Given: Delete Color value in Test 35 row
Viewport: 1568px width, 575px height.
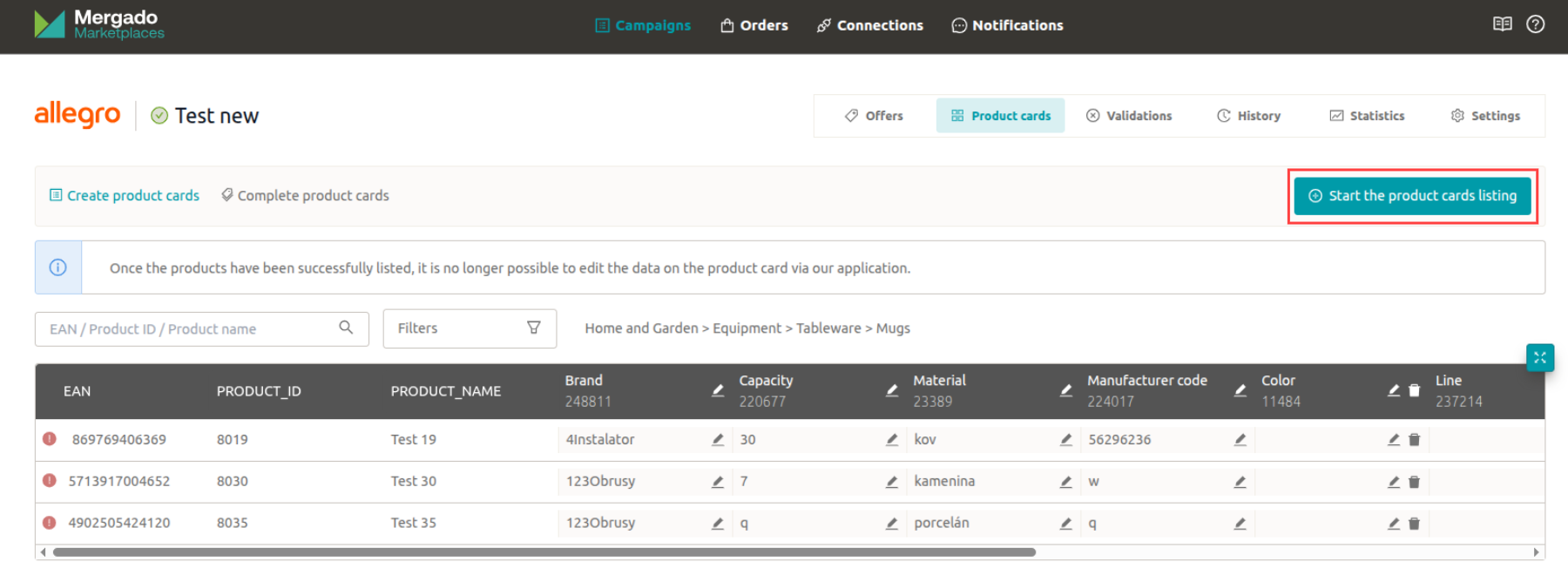Looking at the screenshot, I should click(x=1414, y=524).
